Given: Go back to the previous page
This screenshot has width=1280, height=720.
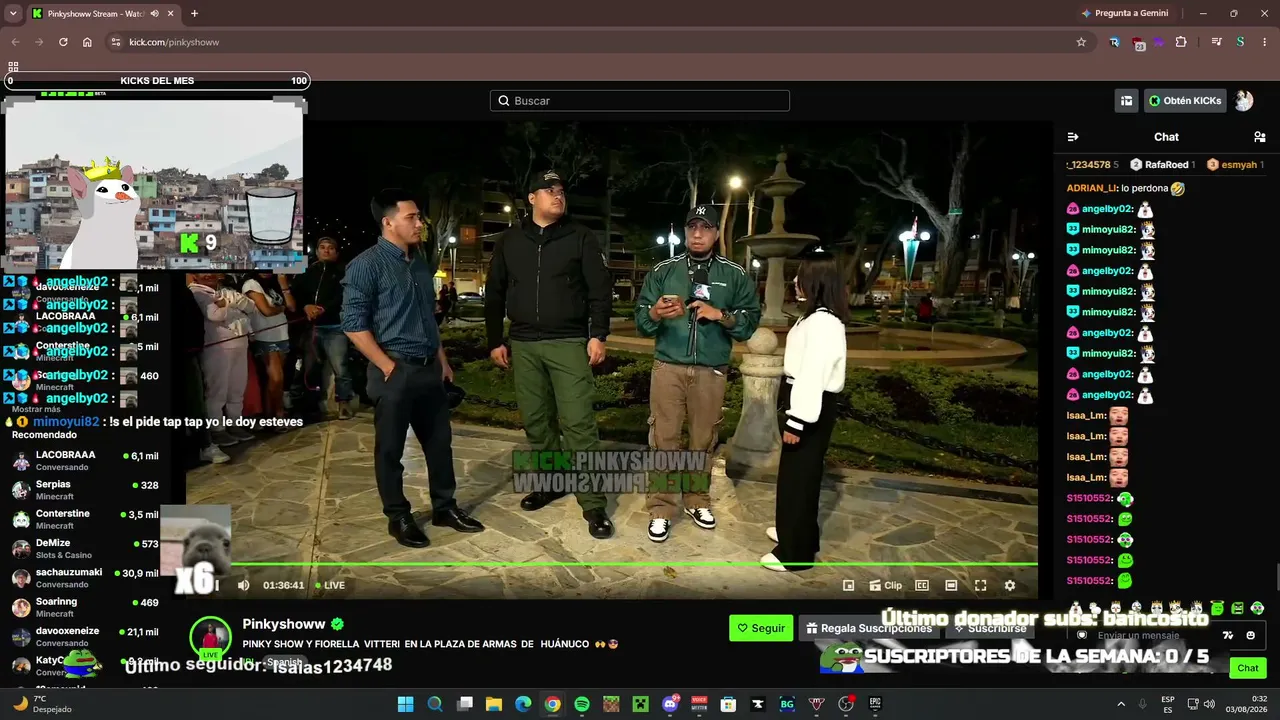Looking at the screenshot, I should click(15, 42).
